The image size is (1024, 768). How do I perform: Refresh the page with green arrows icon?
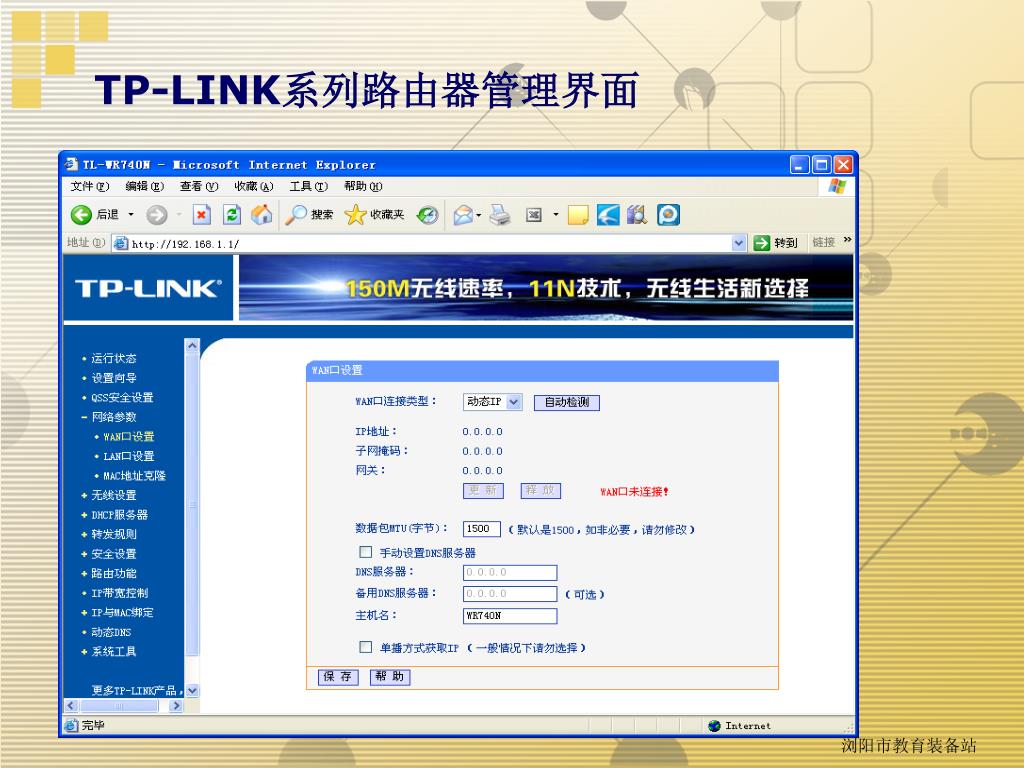(232, 214)
